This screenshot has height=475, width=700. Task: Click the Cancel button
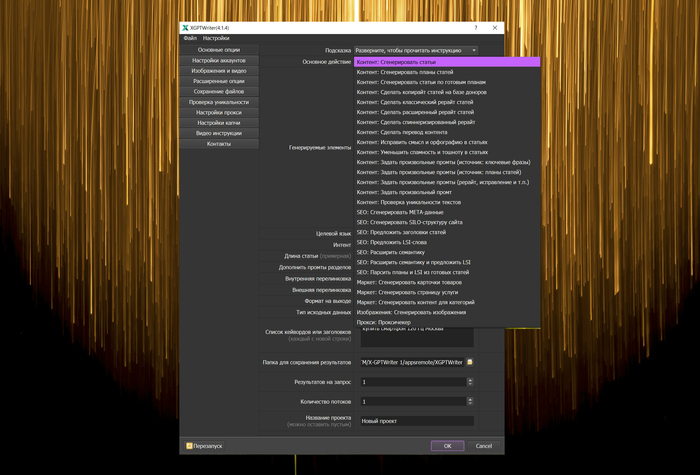click(x=483, y=445)
